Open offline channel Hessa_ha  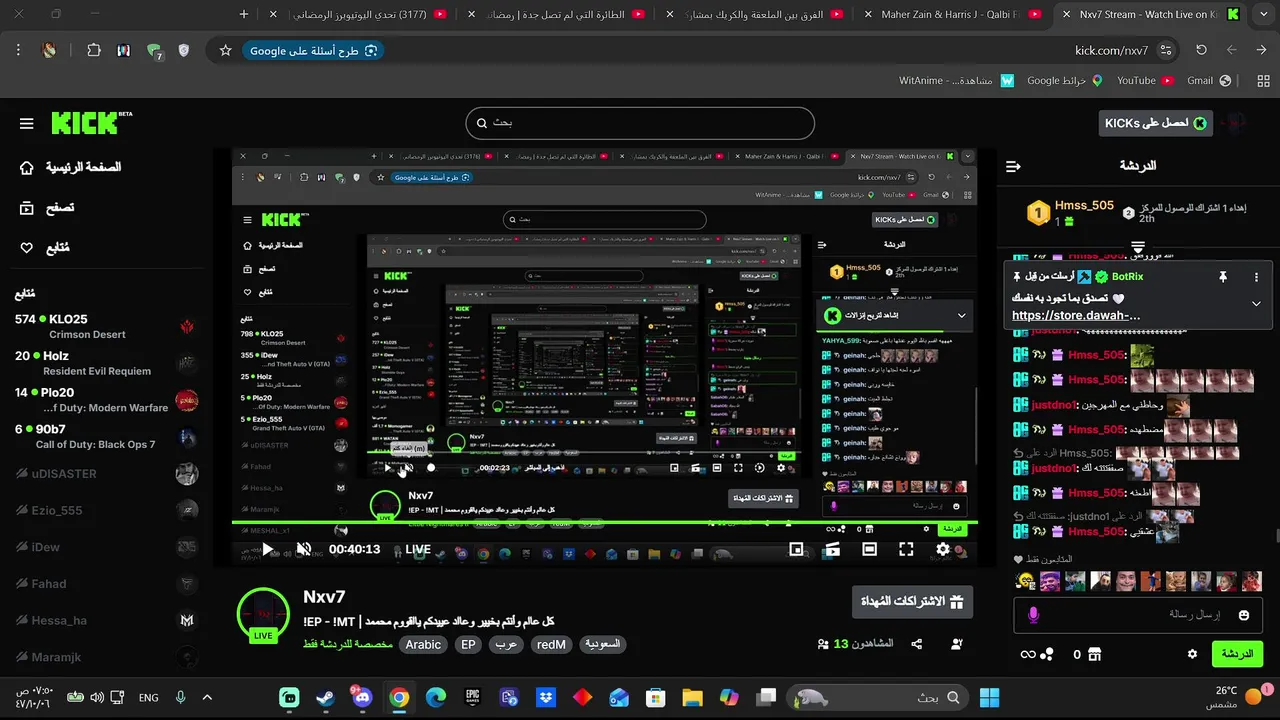pos(105,621)
